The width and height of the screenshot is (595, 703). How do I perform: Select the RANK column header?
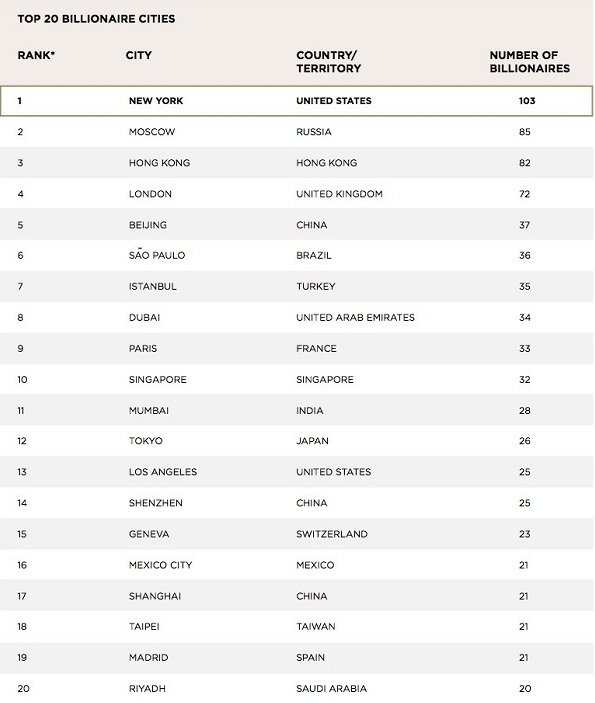click(x=36, y=55)
